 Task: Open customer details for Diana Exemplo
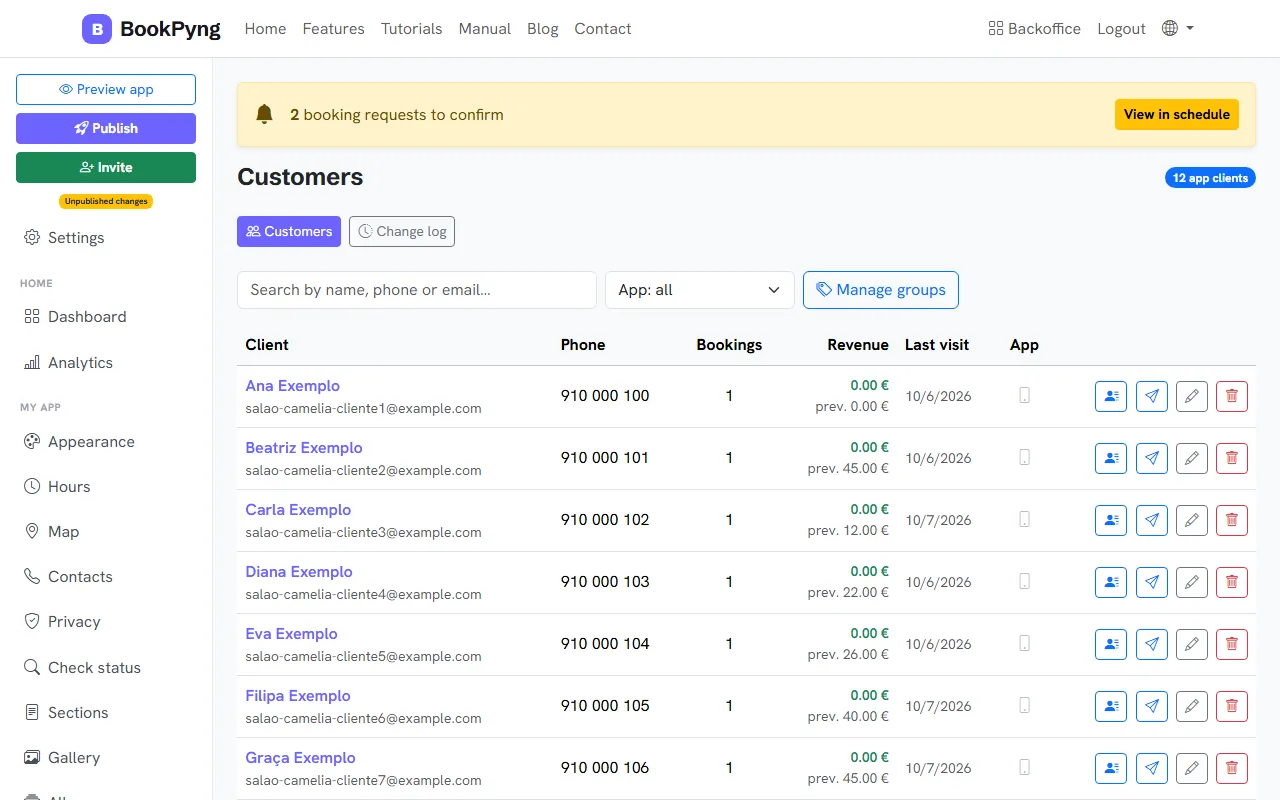(x=1111, y=582)
